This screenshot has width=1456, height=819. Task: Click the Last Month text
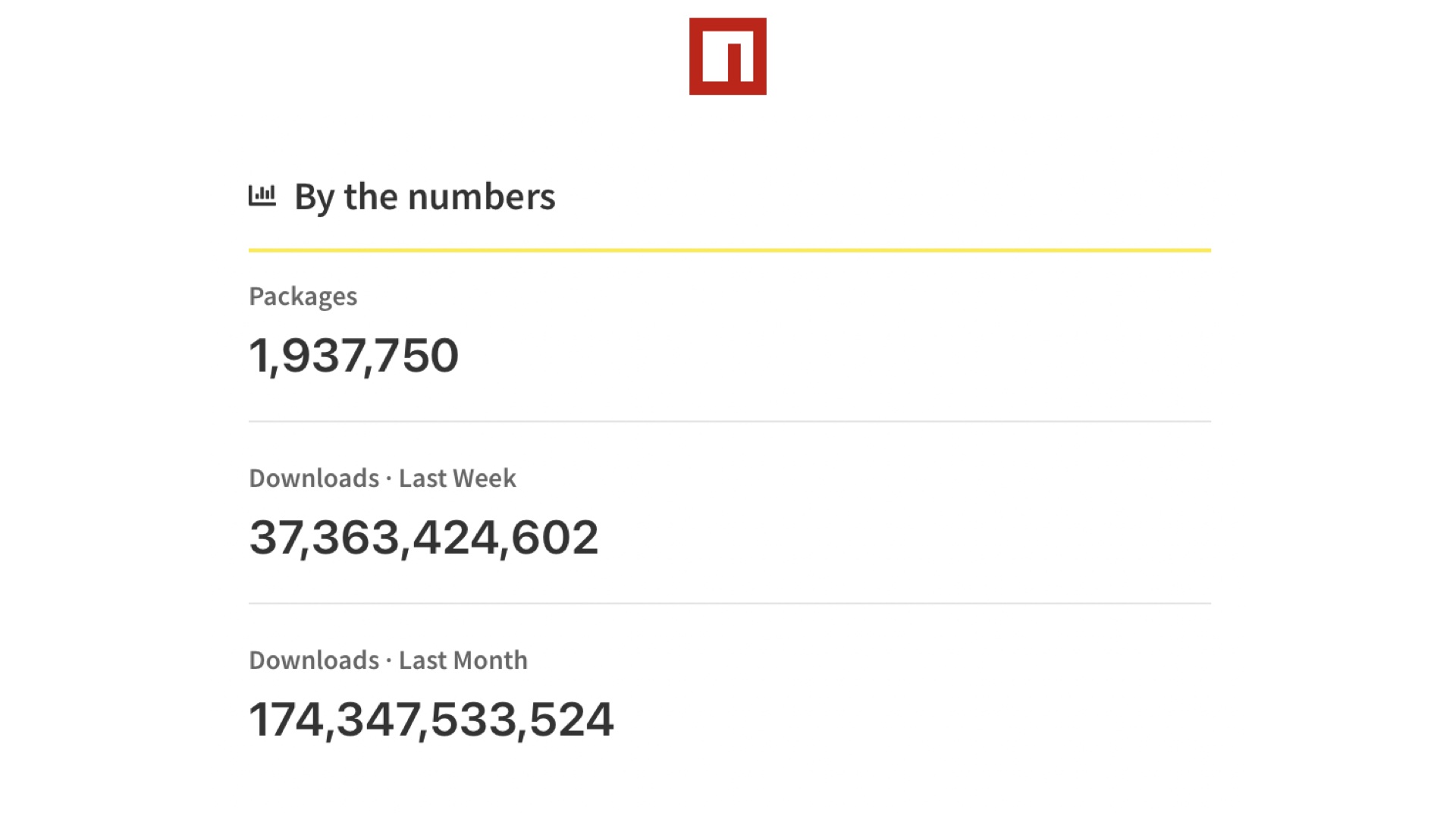click(x=463, y=661)
